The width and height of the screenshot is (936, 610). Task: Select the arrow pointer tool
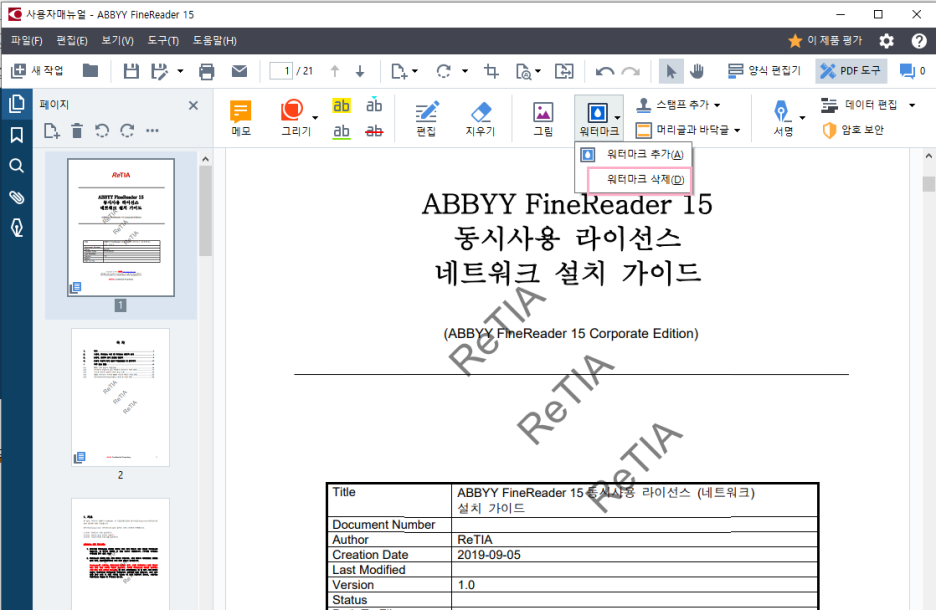671,71
